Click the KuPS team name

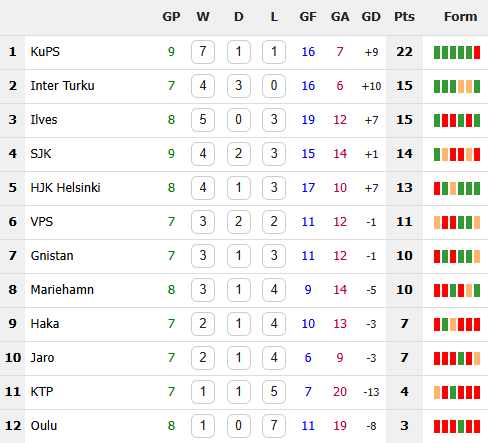pyautogui.click(x=45, y=52)
